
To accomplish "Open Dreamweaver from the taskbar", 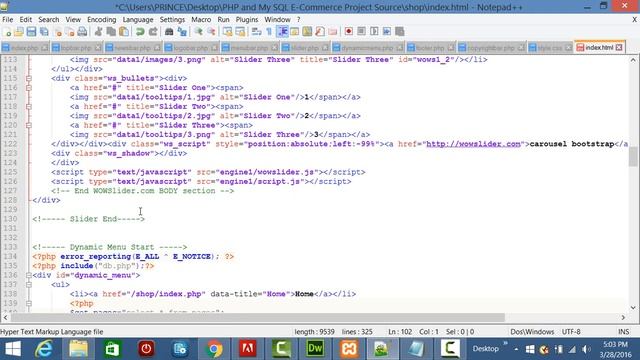I will click(315, 349).
